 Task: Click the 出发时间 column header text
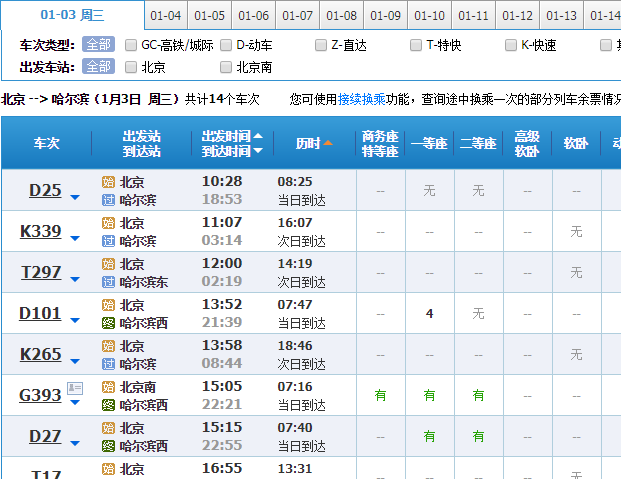click(x=226, y=136)
